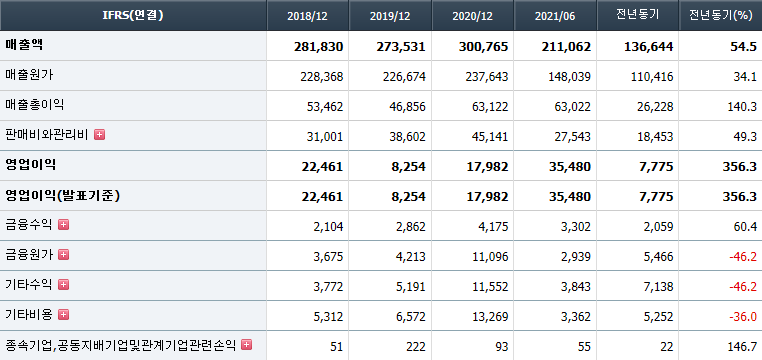Click the 49.3 SG&A percentage
The image size is (762, 360).
[x=746, y=137]
